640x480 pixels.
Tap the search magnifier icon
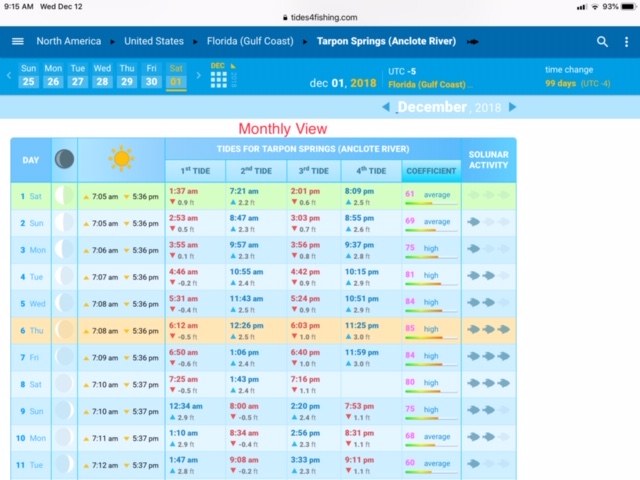click(x=602, y=41)
